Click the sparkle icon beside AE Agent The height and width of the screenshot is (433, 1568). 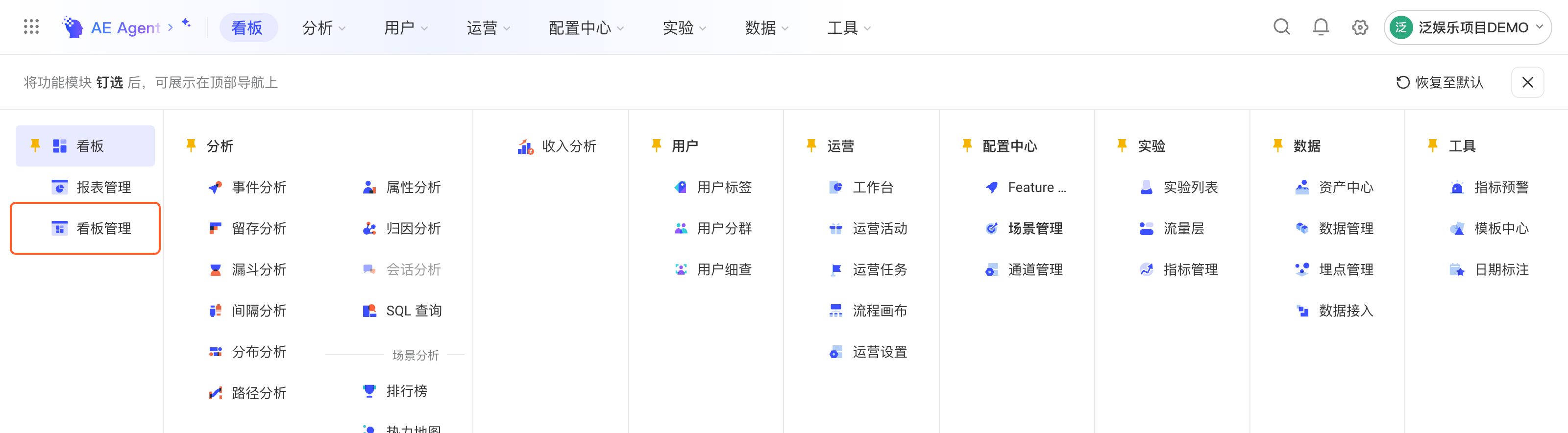[x=186, y=23]
